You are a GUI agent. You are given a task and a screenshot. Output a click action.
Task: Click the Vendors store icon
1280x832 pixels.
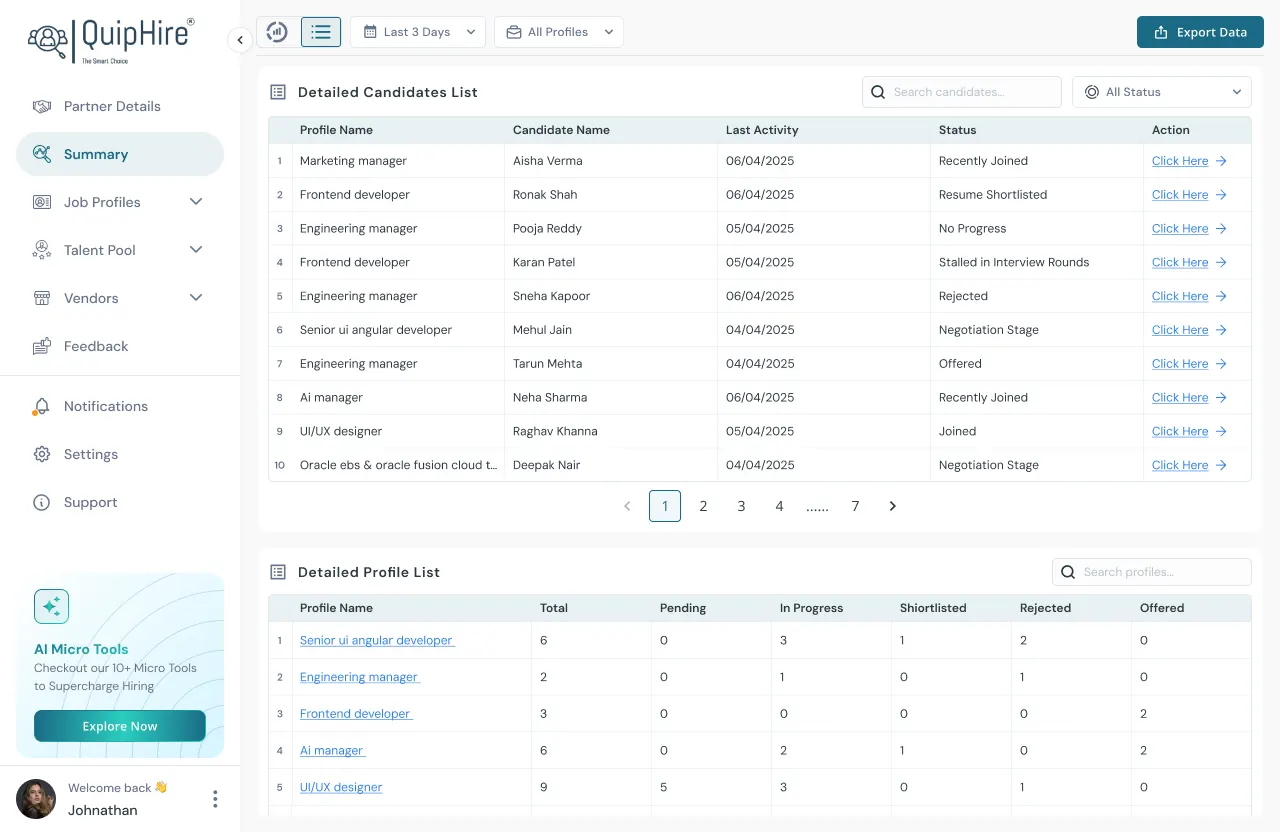[42, 298]
